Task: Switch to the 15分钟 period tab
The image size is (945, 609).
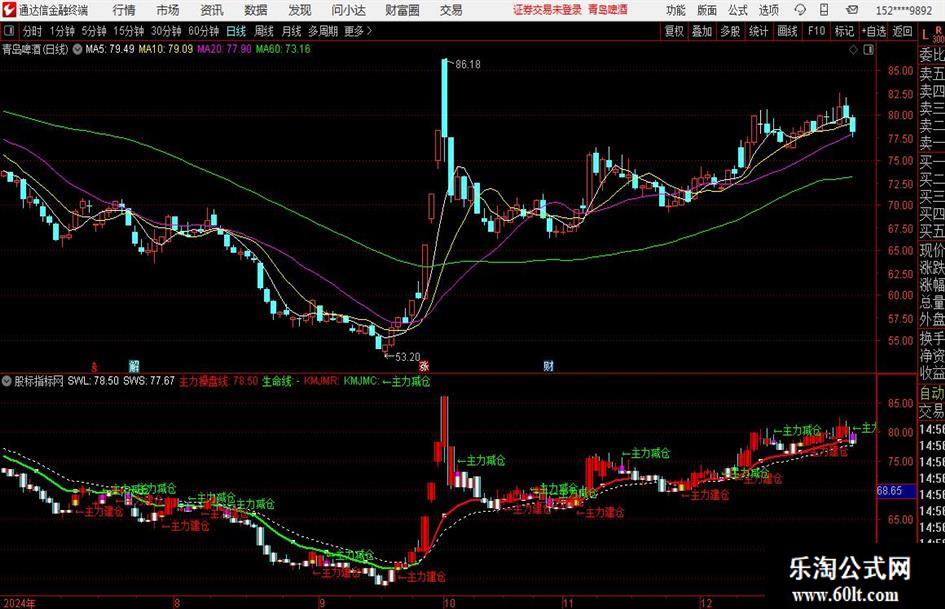Action: click(x=128, y=31)
